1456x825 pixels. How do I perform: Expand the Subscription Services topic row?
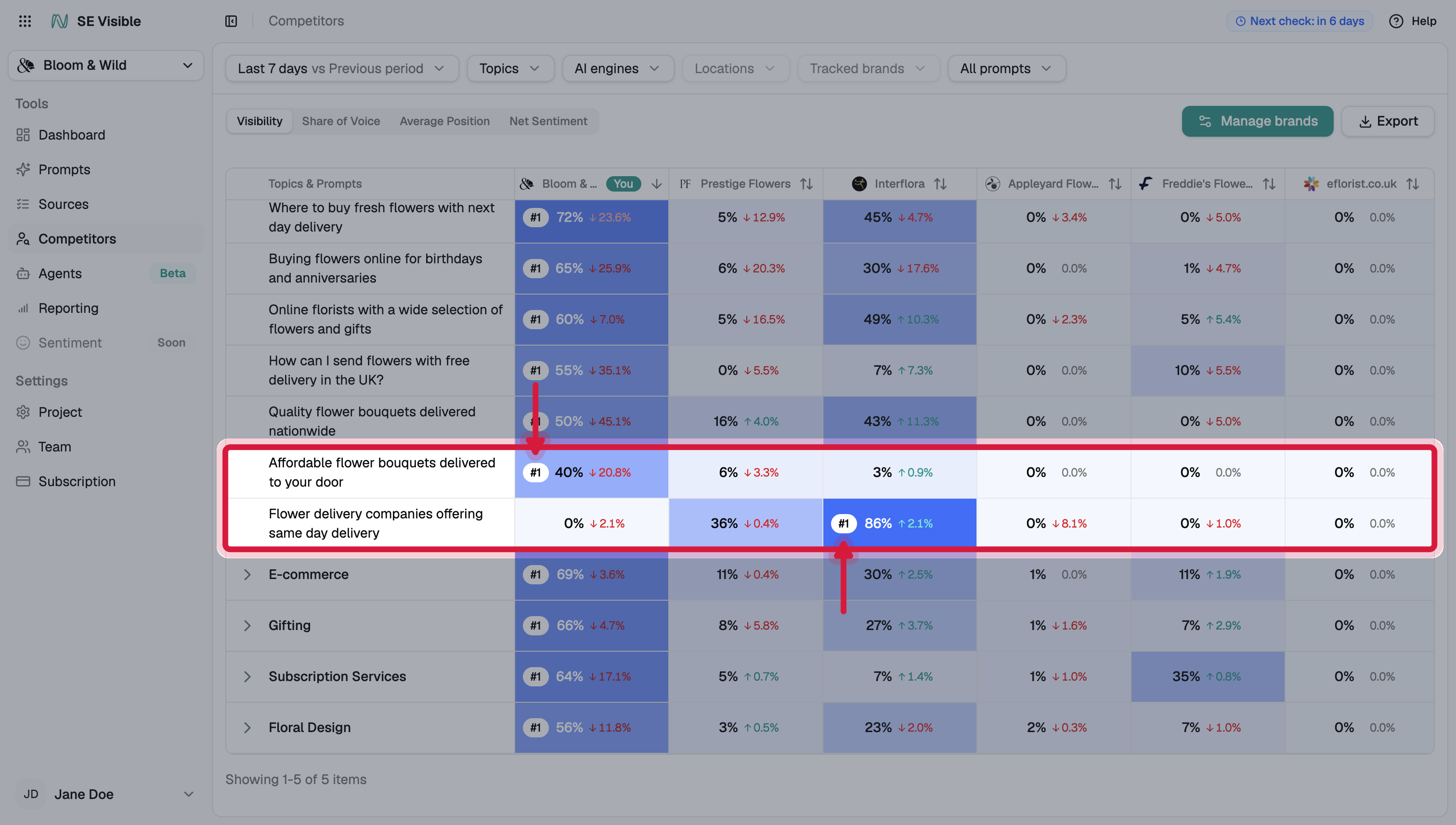coord(247,677)
